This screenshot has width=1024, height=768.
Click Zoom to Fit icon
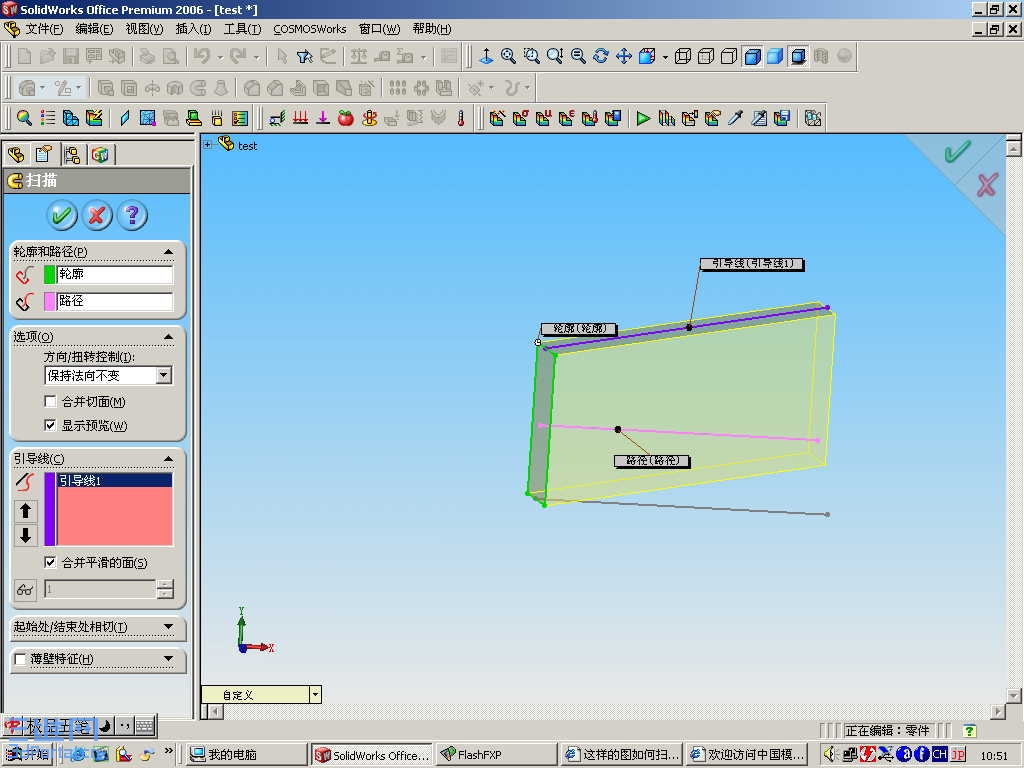click(508, 56)
